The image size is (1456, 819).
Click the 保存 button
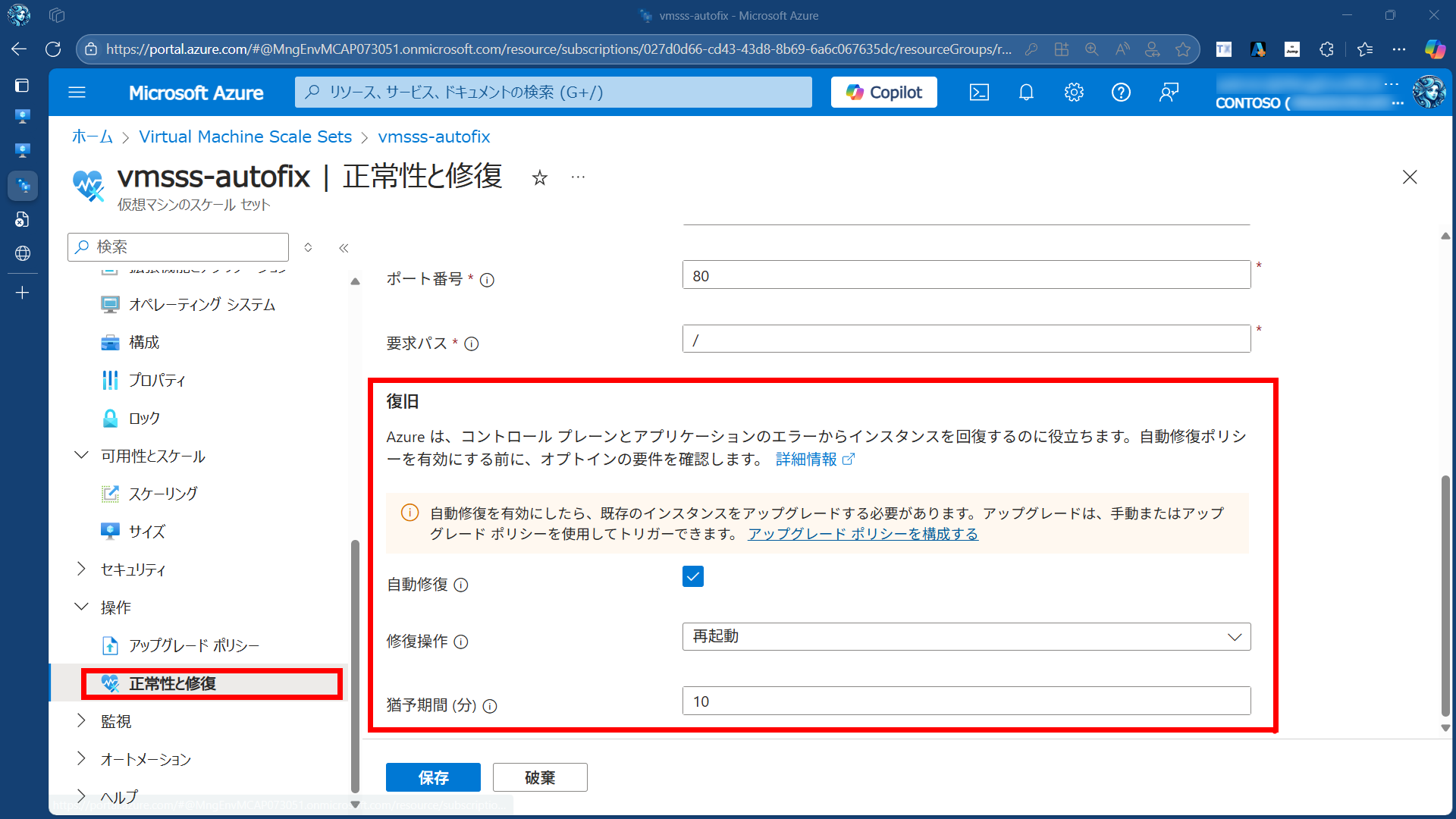[433, 777]
